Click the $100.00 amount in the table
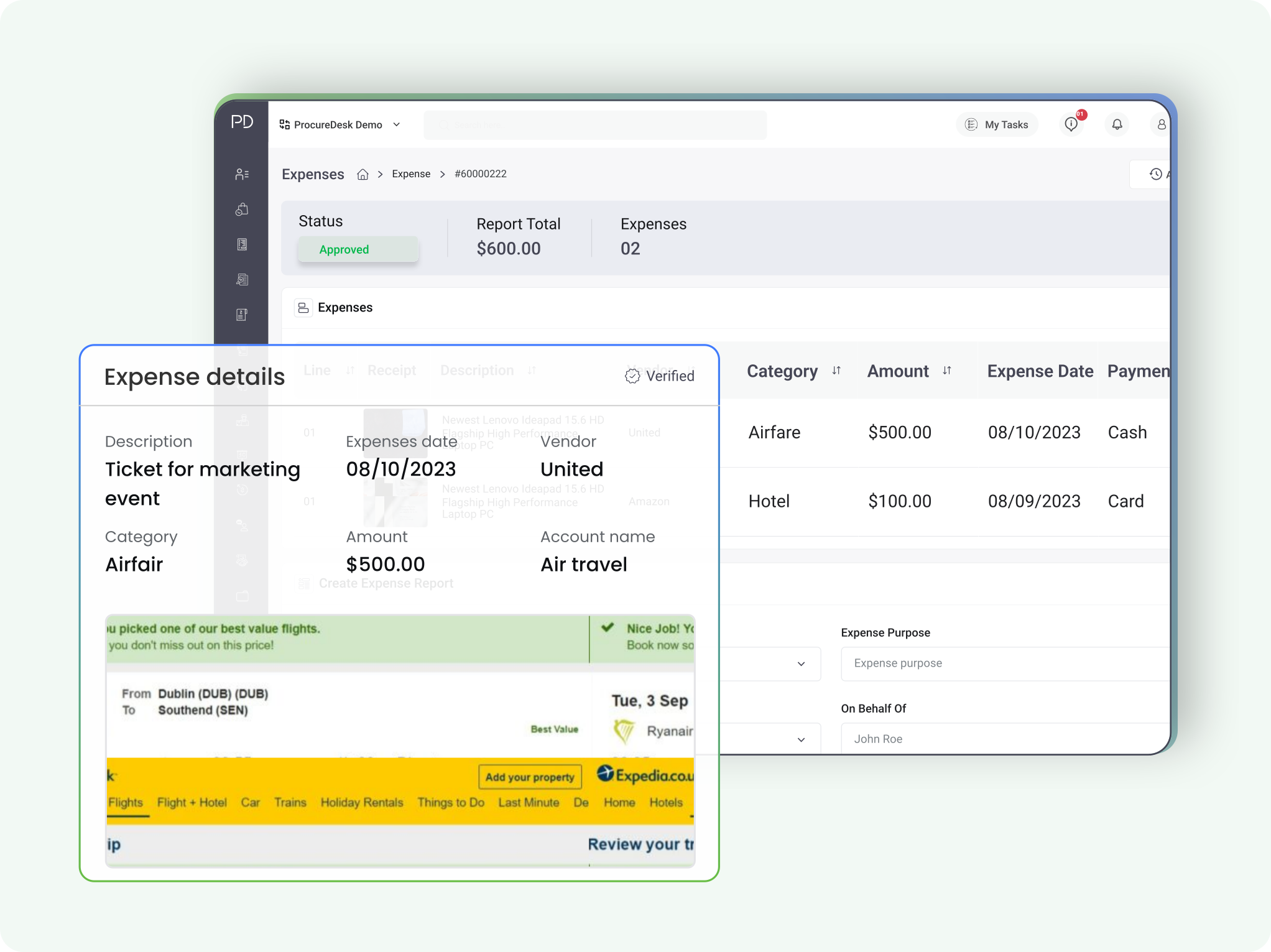Viewport: 1271px width, 952px height. click(x=900, y=501)
